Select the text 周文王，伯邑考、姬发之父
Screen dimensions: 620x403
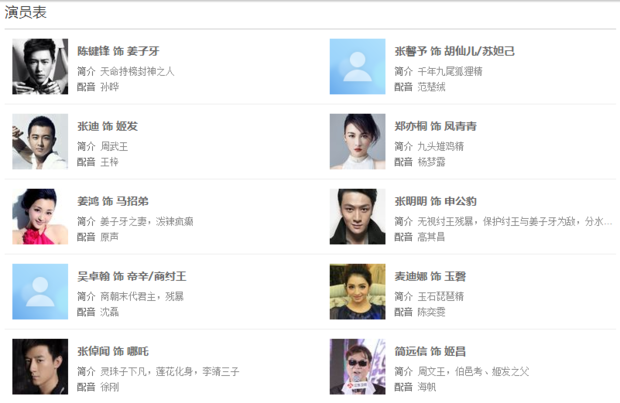(x=473, y=371)
